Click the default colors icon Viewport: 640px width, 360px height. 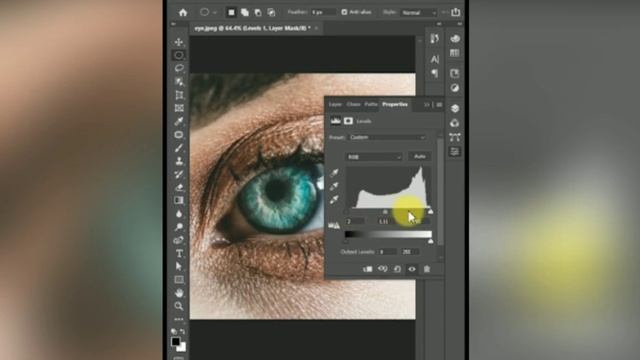pyautogui.click(x=174, y=331)
